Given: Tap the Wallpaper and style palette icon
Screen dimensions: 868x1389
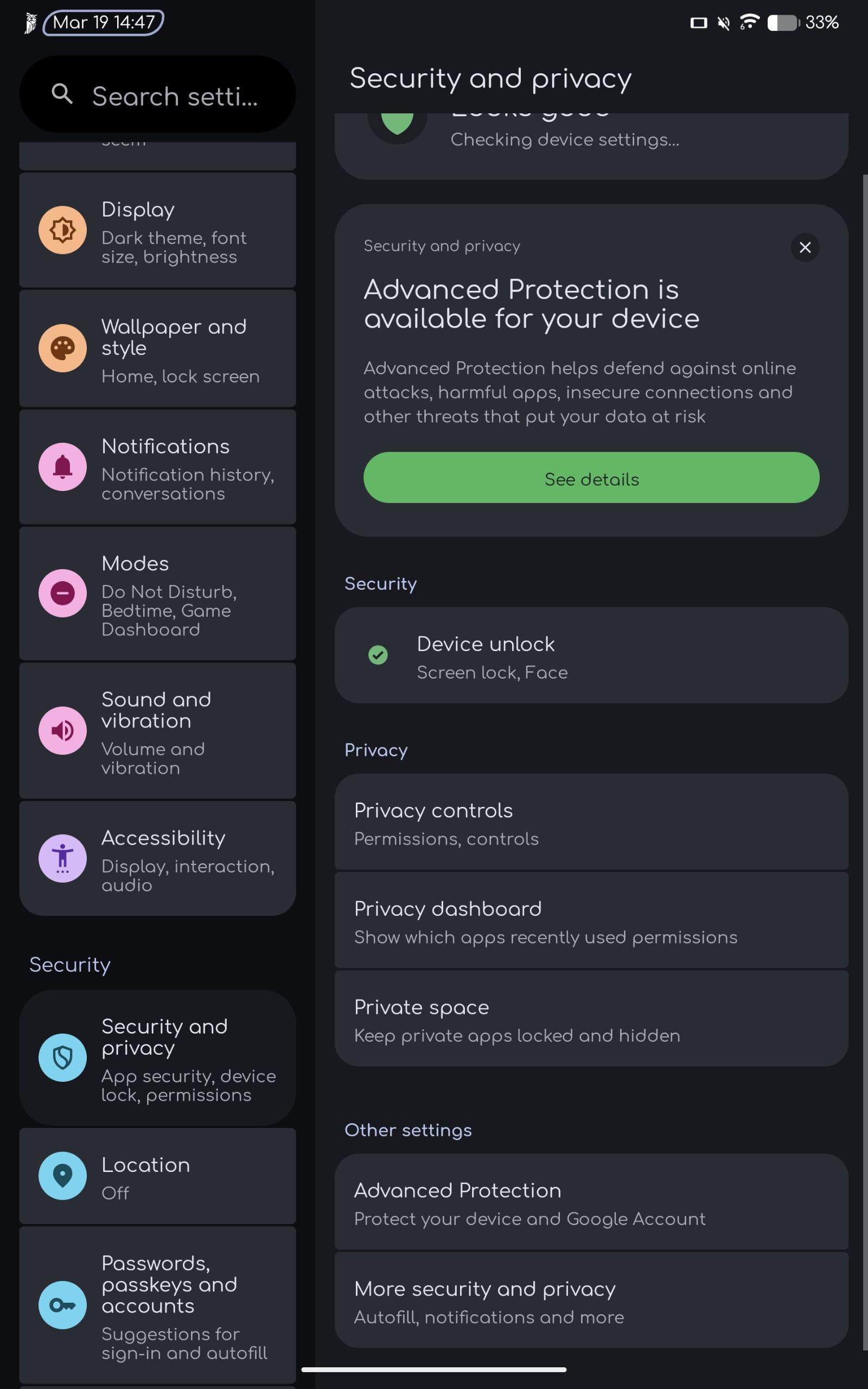Looking at the screenshot, I should pyautogui.click(x=62, y=348).
